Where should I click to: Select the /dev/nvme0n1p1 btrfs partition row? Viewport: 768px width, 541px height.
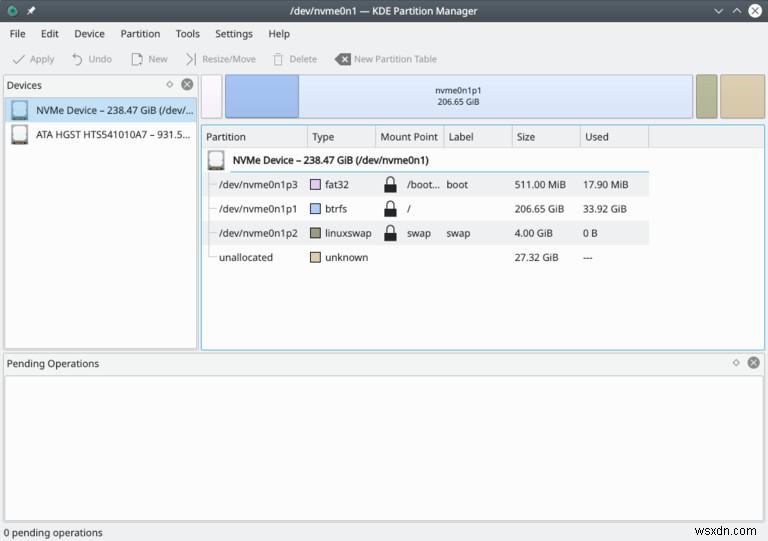pyautogui.click(x=258, y=209)
